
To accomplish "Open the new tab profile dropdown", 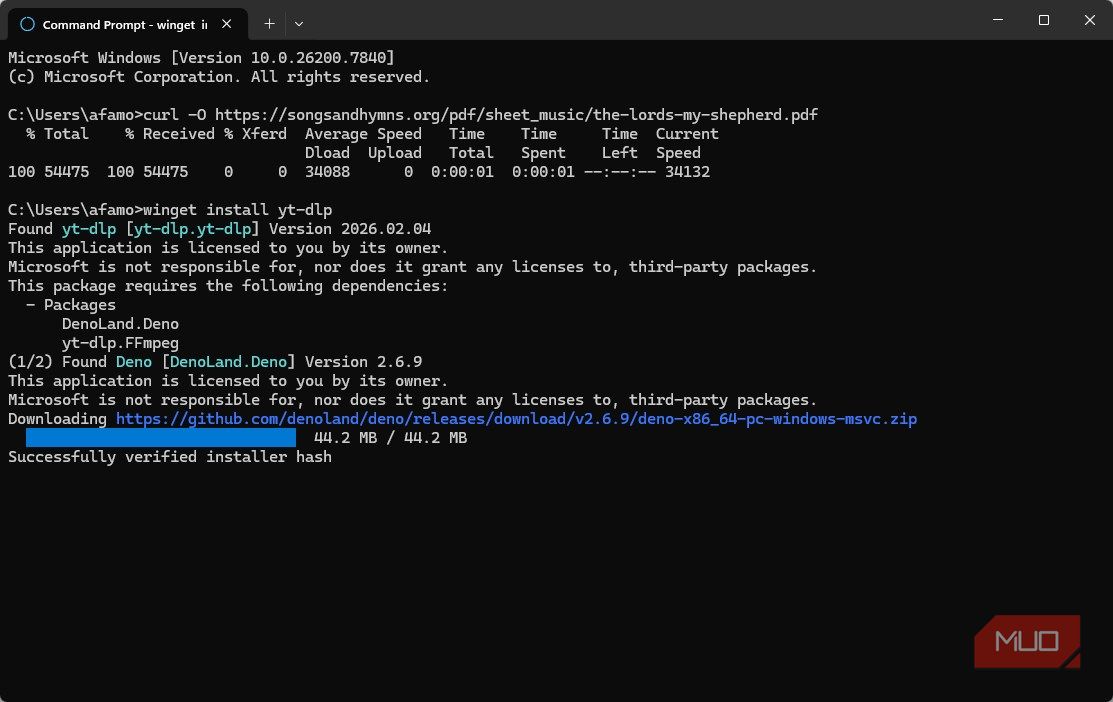I will coord(299,23).
